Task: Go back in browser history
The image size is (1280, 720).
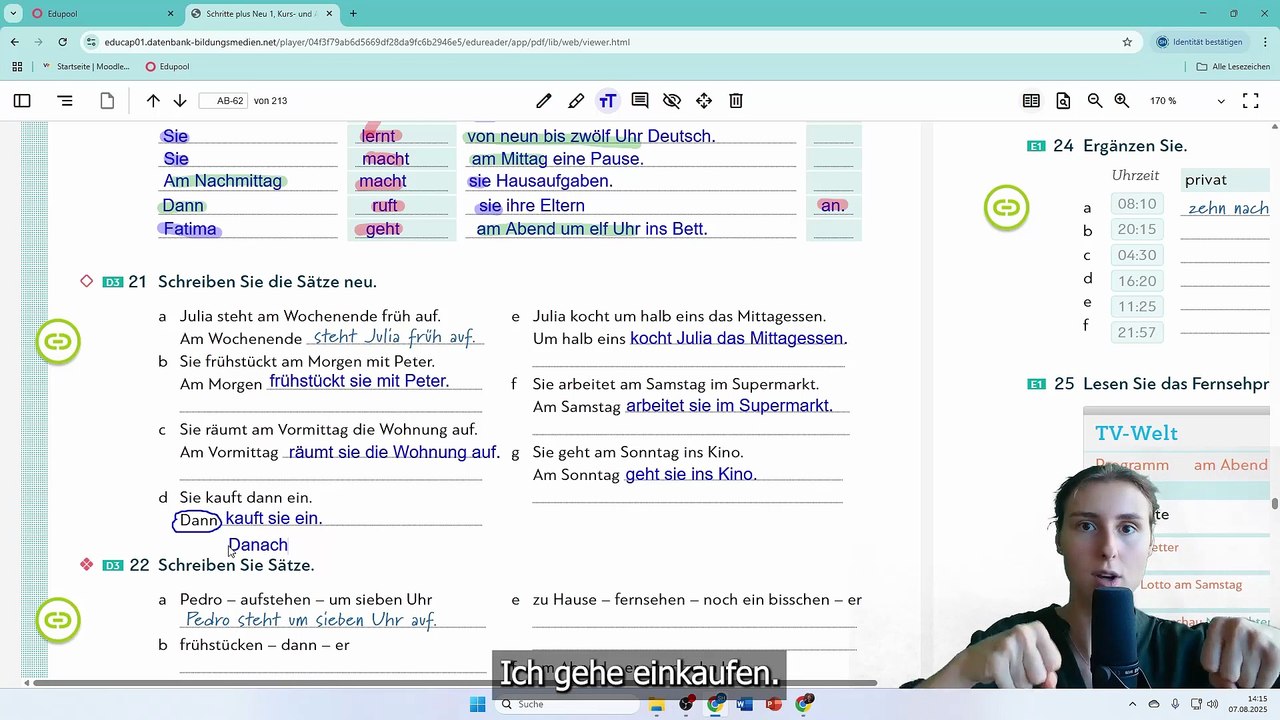Action: [14, 42]
